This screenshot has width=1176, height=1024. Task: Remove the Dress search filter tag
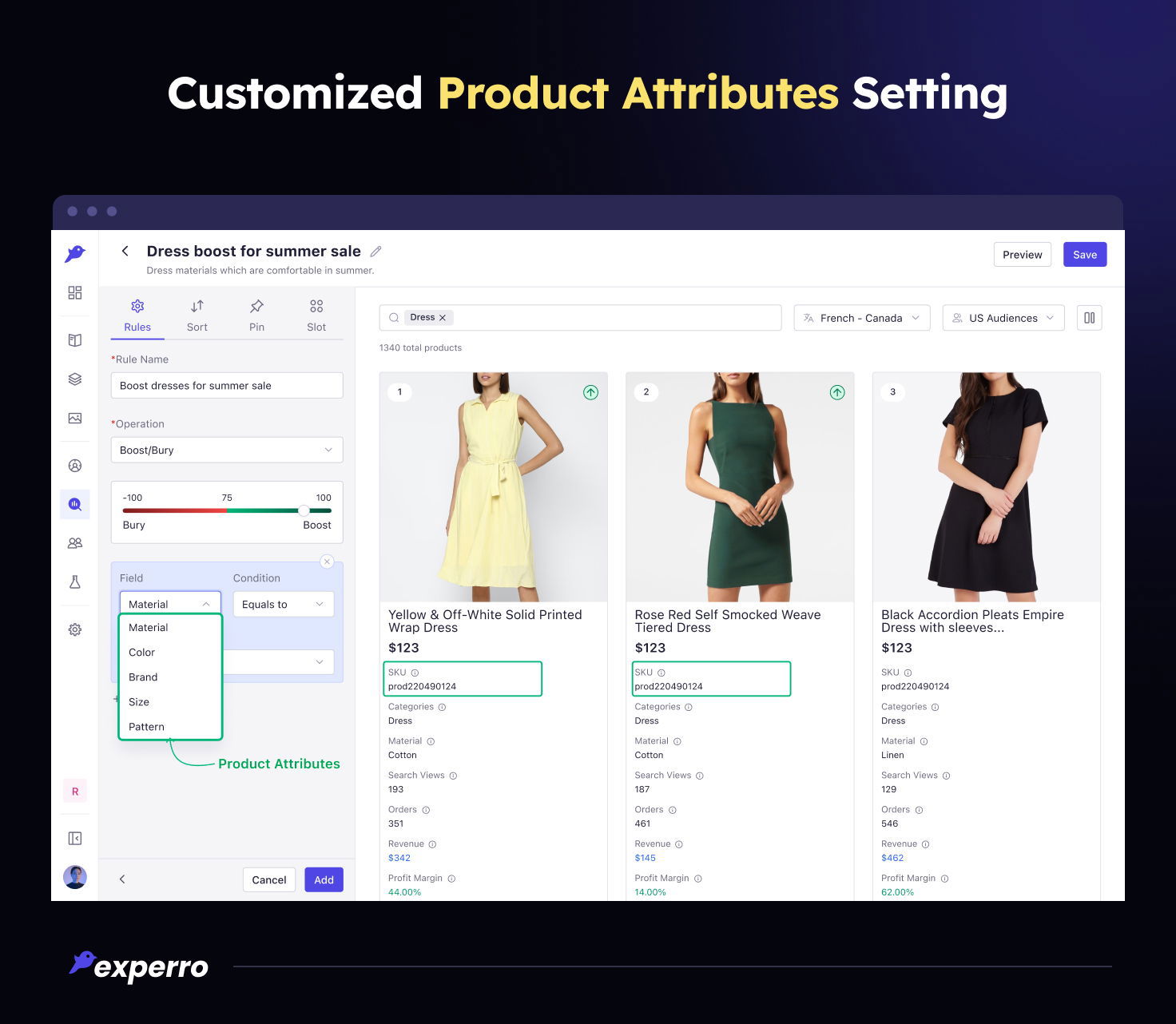click(443, 318)
